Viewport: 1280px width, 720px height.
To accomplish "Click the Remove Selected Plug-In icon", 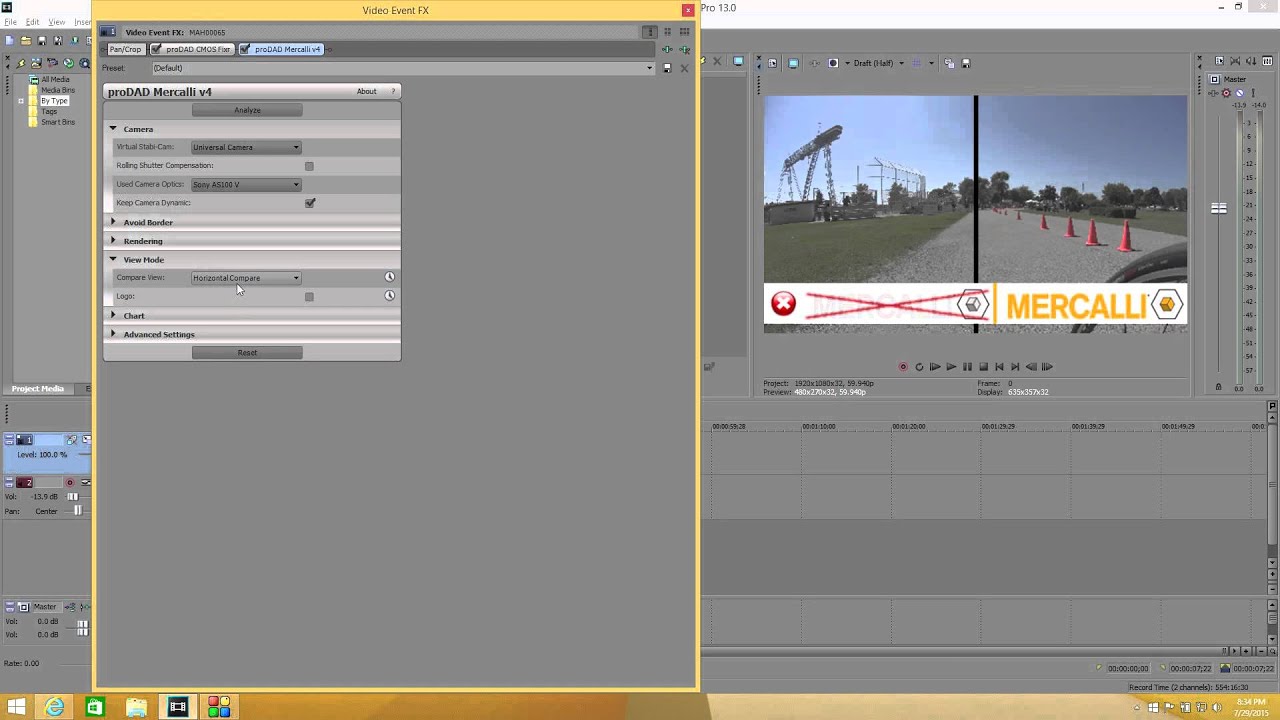I will coord(685,49).
